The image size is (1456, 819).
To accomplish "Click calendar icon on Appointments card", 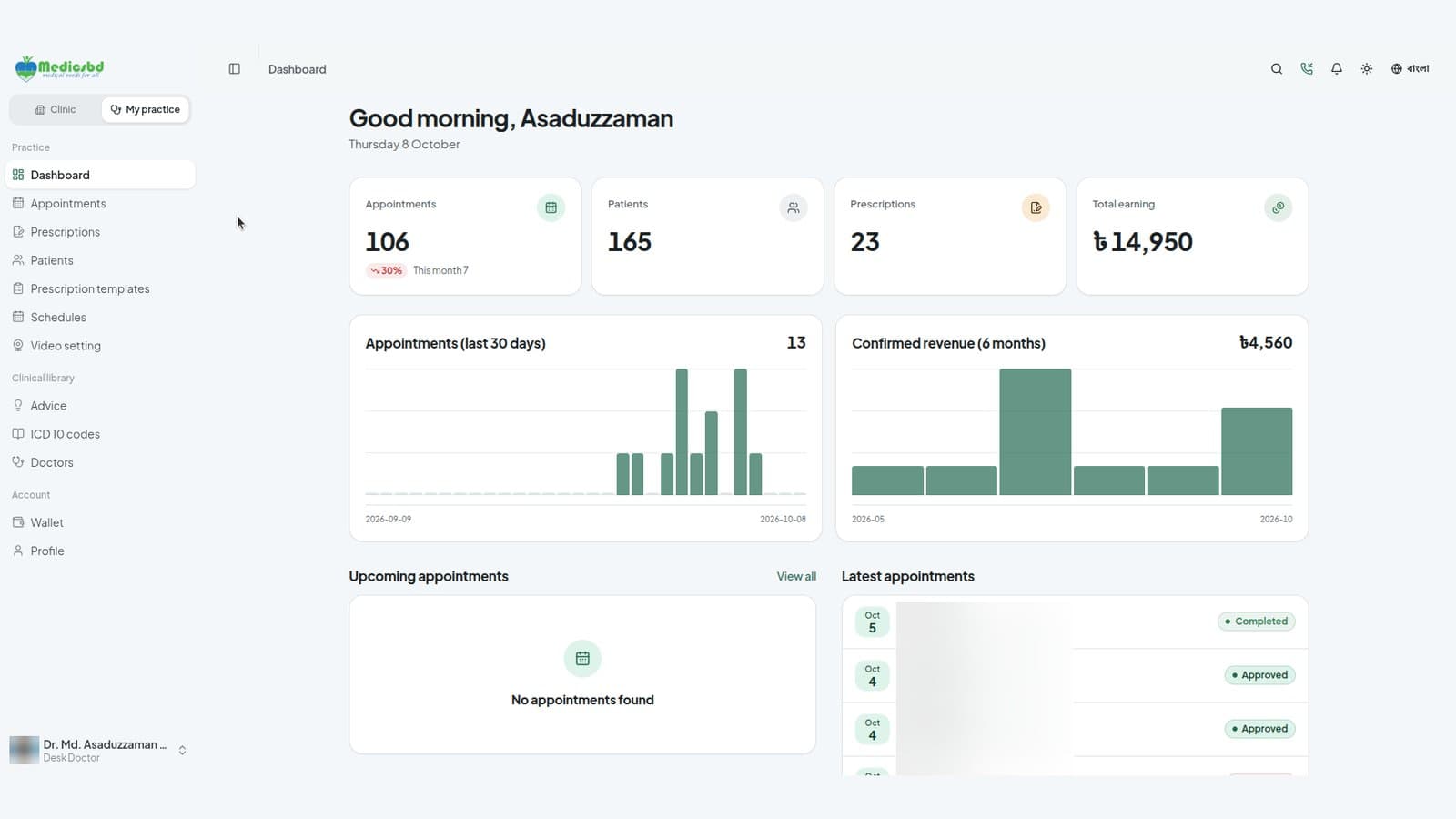I will [x=551, y=207].
